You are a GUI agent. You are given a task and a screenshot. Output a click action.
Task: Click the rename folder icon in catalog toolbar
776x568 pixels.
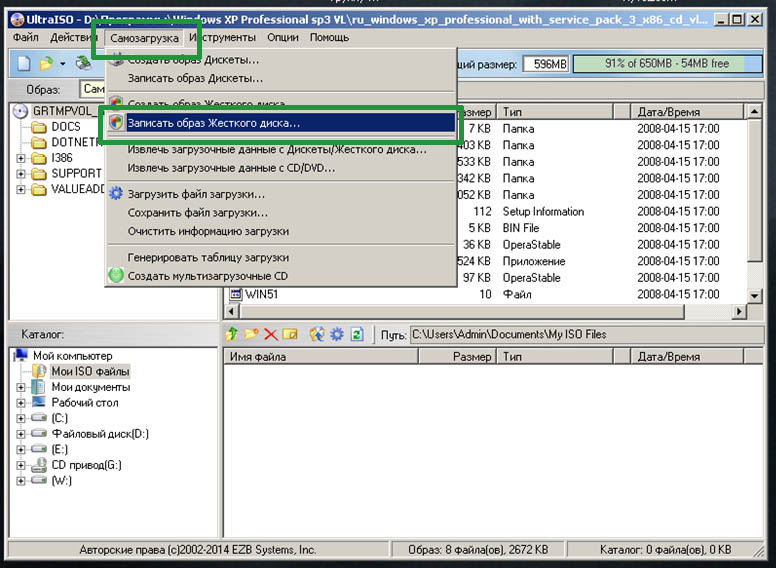click(x=290, y=335)
